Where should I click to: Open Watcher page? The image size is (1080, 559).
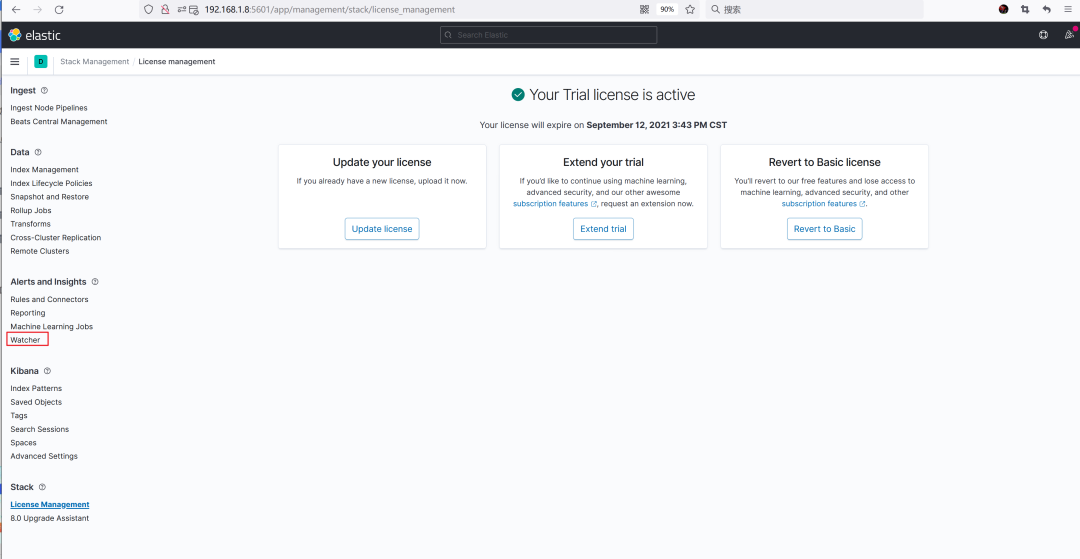[25, 340]
